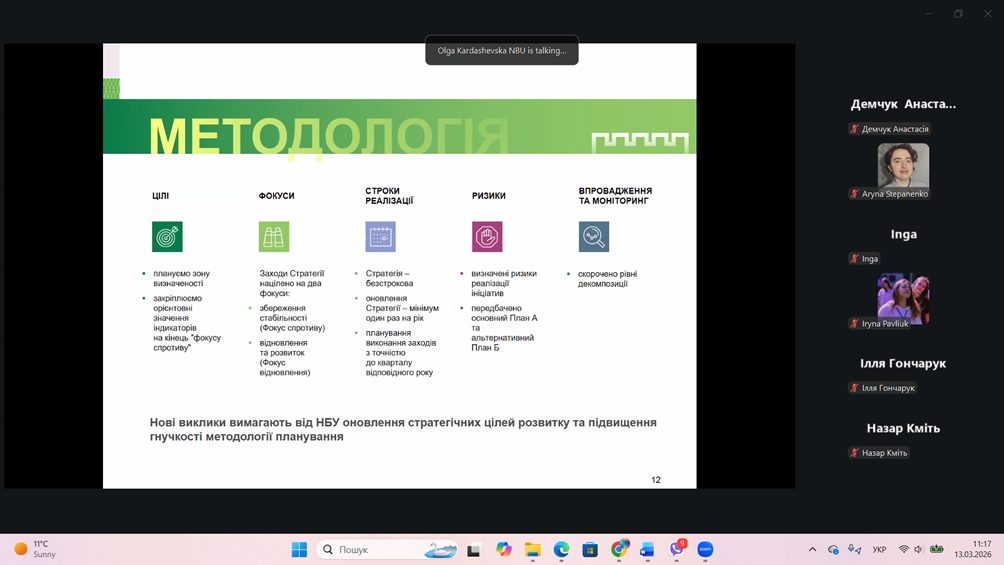Open the Wi-Fi network settings icon
Viewport: 1004px width, 565px height.
[x=904, y=549]
